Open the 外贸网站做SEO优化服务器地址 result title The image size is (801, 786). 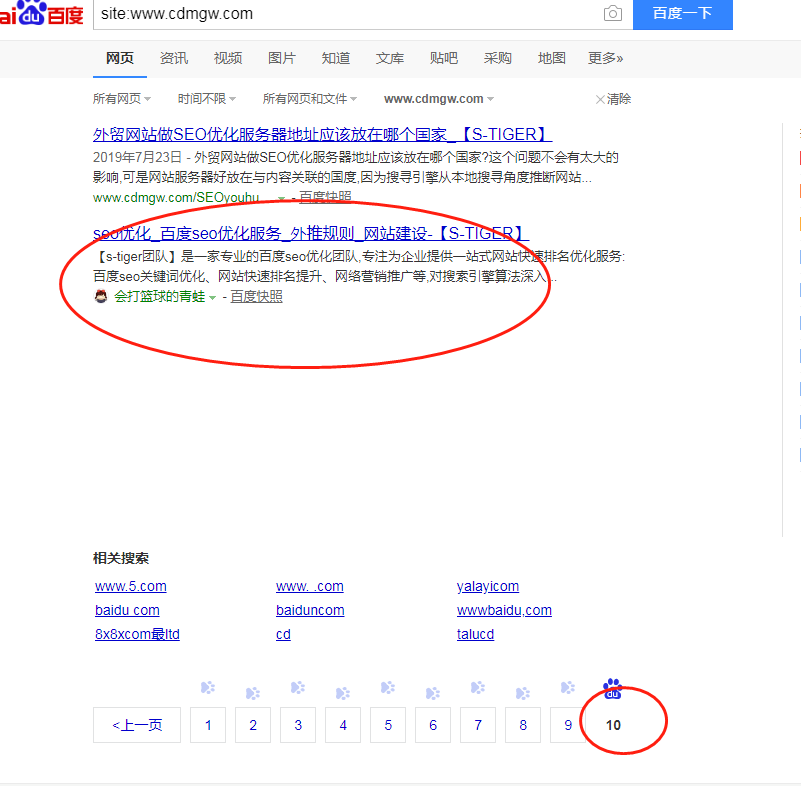click(x=322, y=134)
